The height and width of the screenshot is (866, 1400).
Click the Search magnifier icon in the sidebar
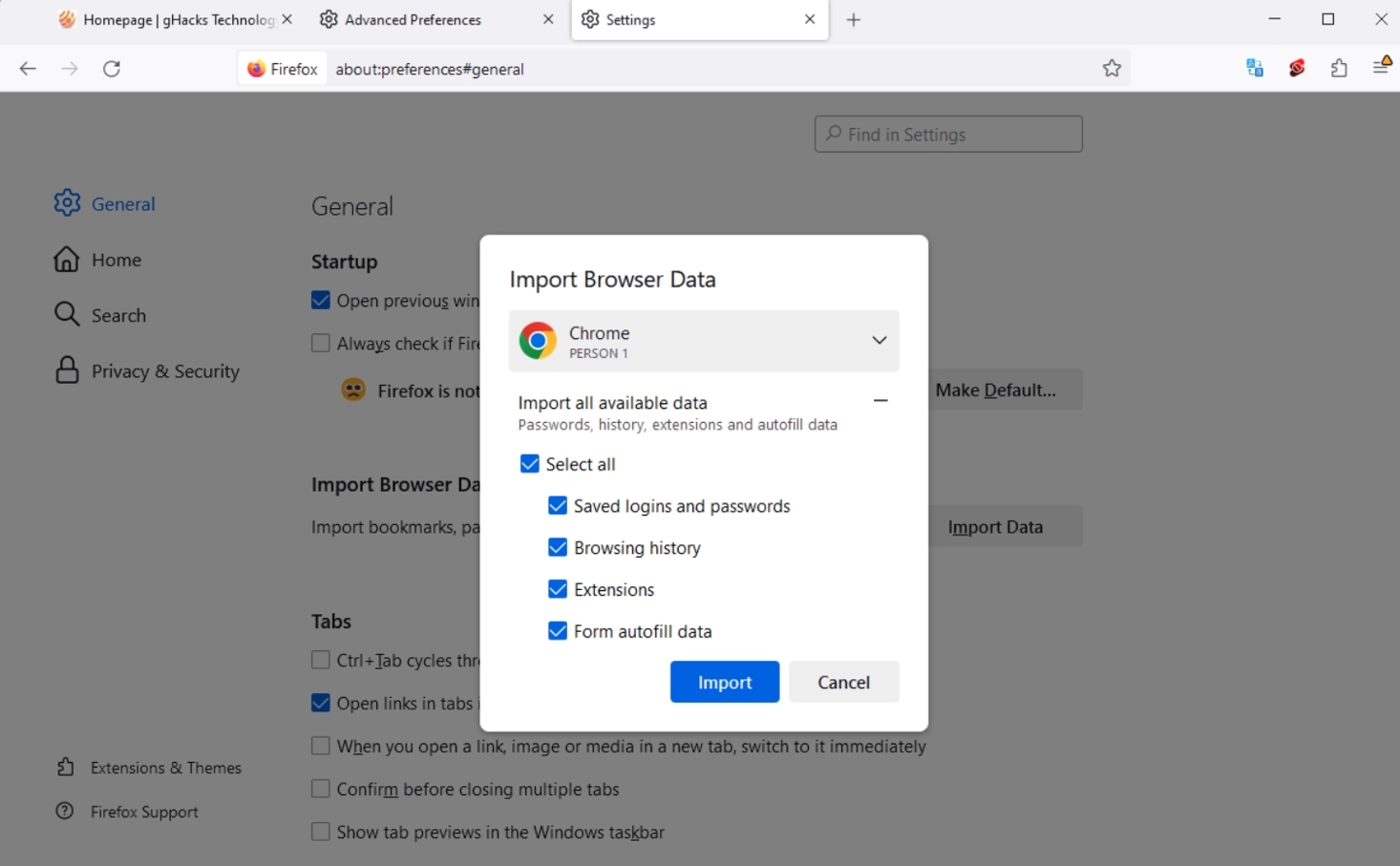(67, 314)
